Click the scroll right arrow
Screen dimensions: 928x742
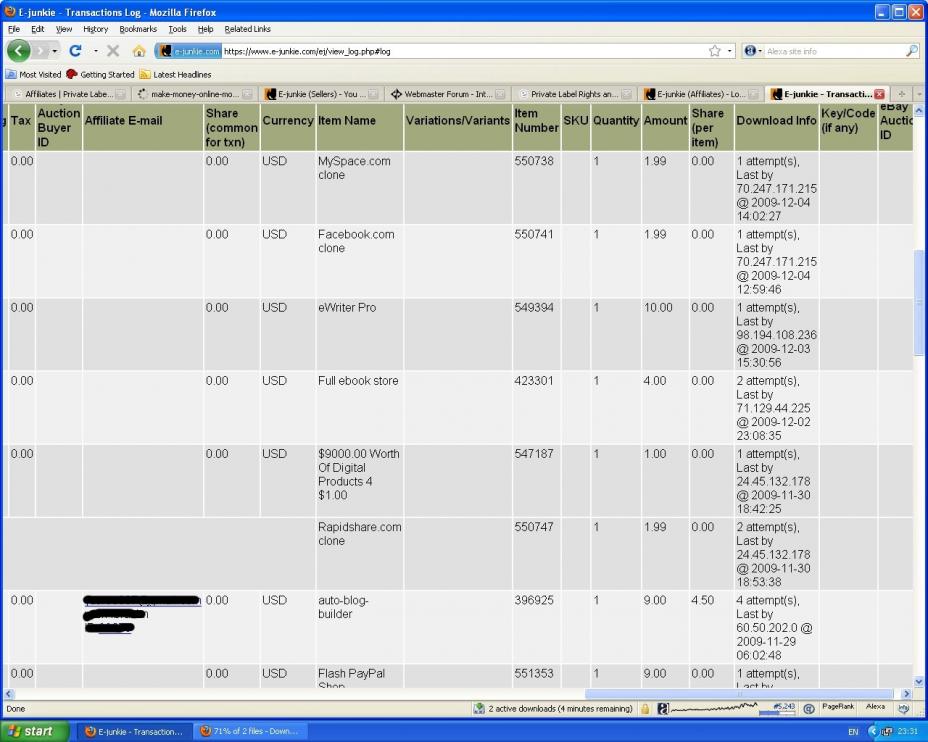pos(907,694)
